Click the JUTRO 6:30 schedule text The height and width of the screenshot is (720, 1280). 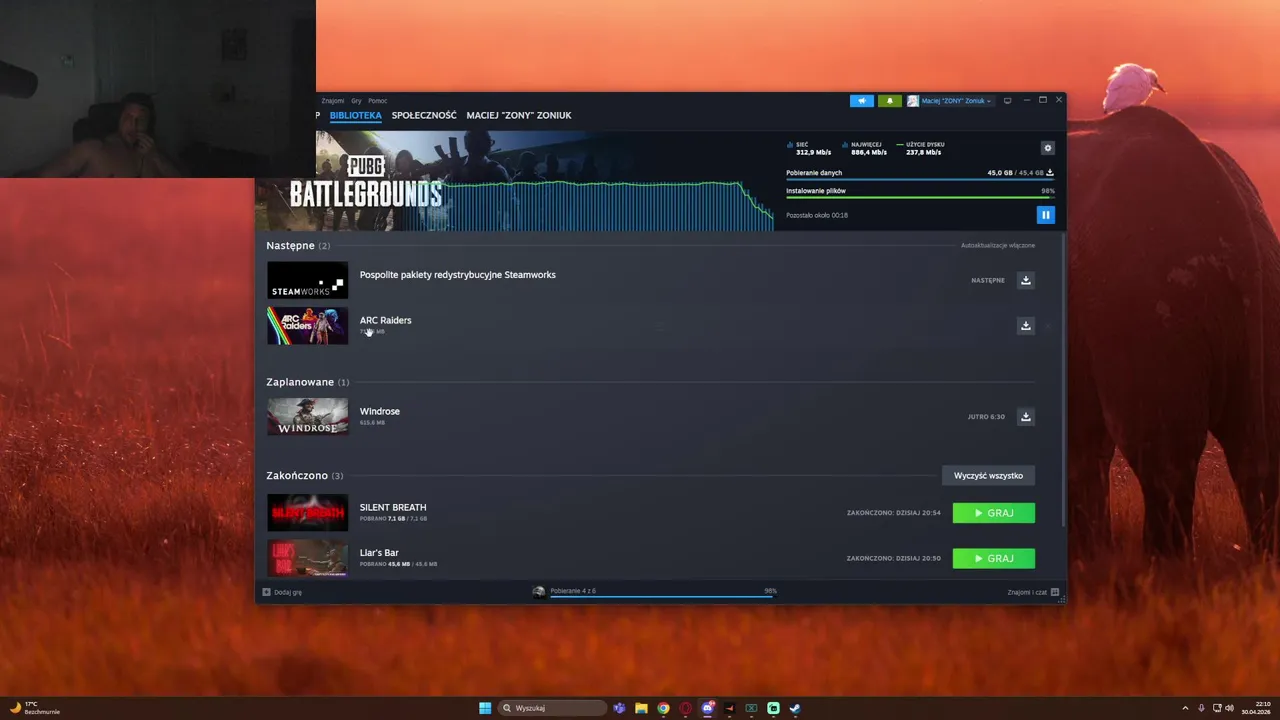(x=986, y=417)
